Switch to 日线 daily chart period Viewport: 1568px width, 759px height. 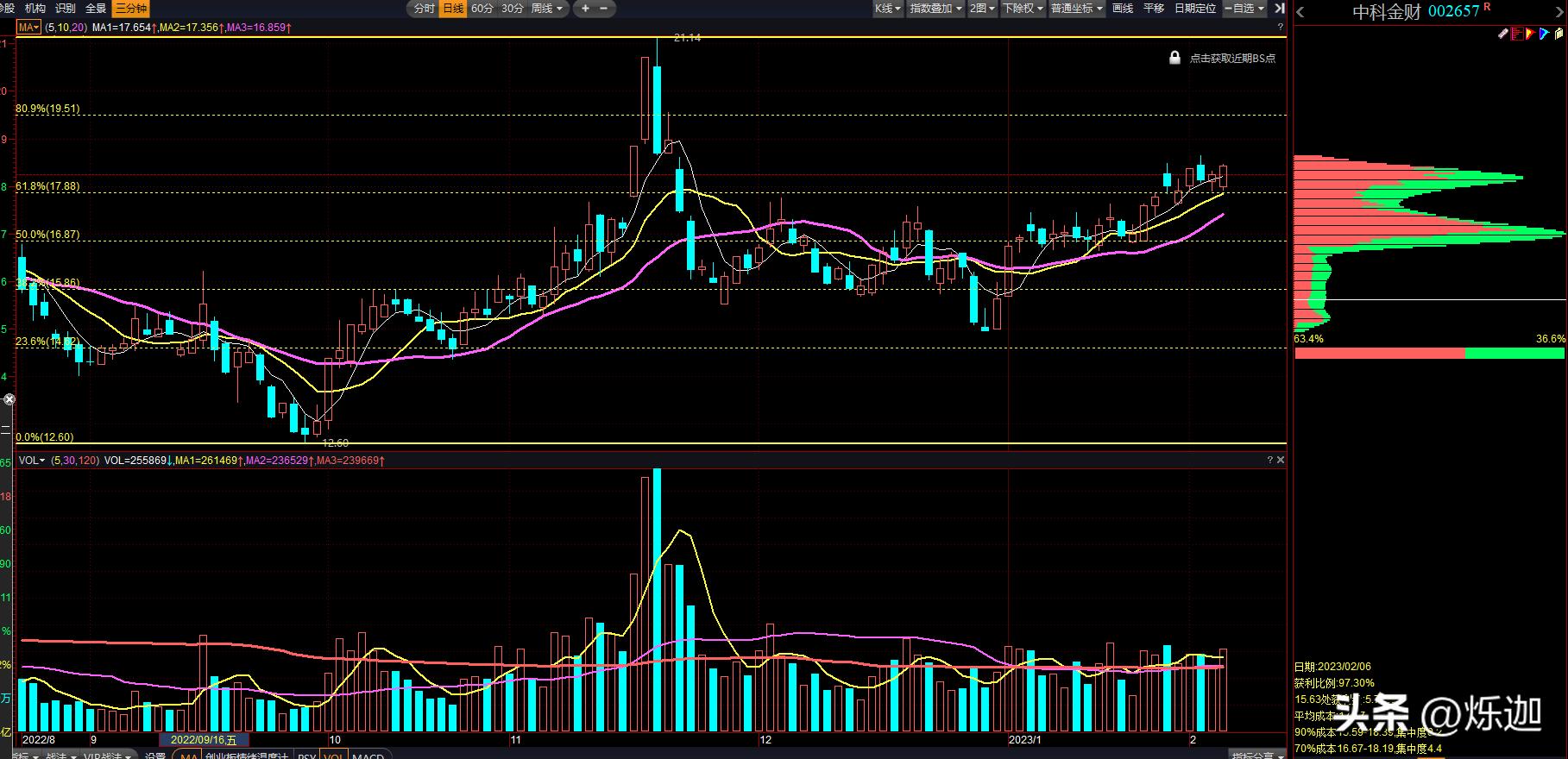(x=453, y=9)
